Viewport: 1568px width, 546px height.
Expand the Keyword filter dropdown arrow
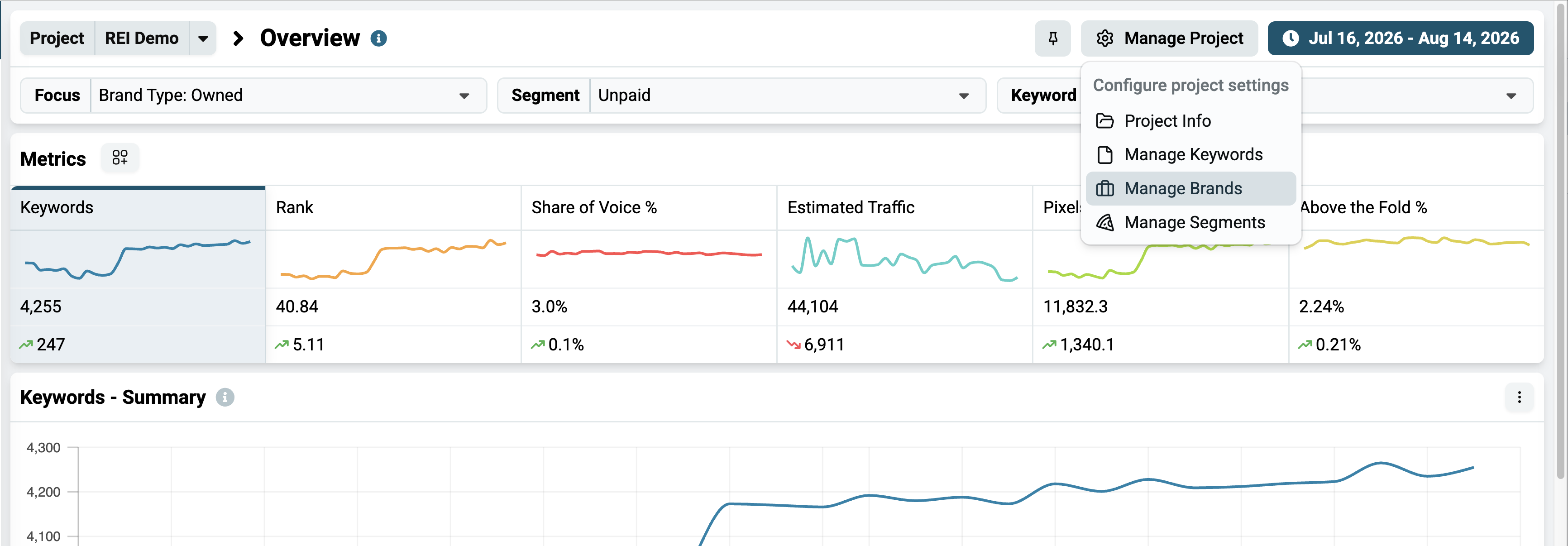coord(1511,96)
